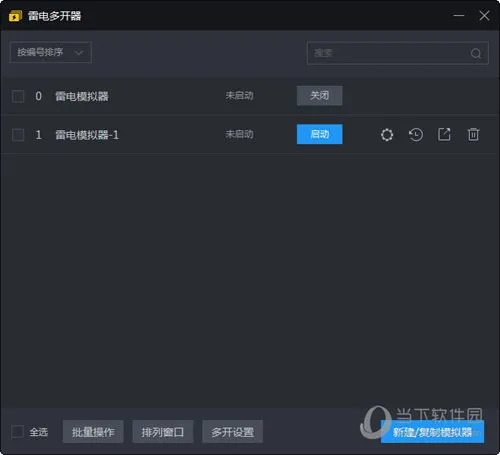Focus the 搜索 search input field
Viewport: 500px width, 455px height.
coord(398,53)
